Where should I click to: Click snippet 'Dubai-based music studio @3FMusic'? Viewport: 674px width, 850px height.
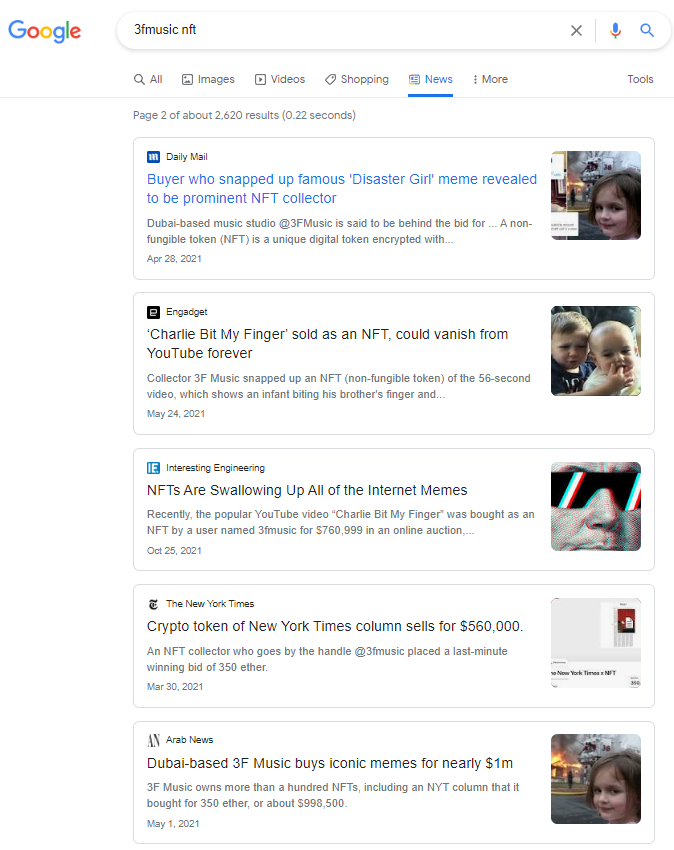coord(339,231)
